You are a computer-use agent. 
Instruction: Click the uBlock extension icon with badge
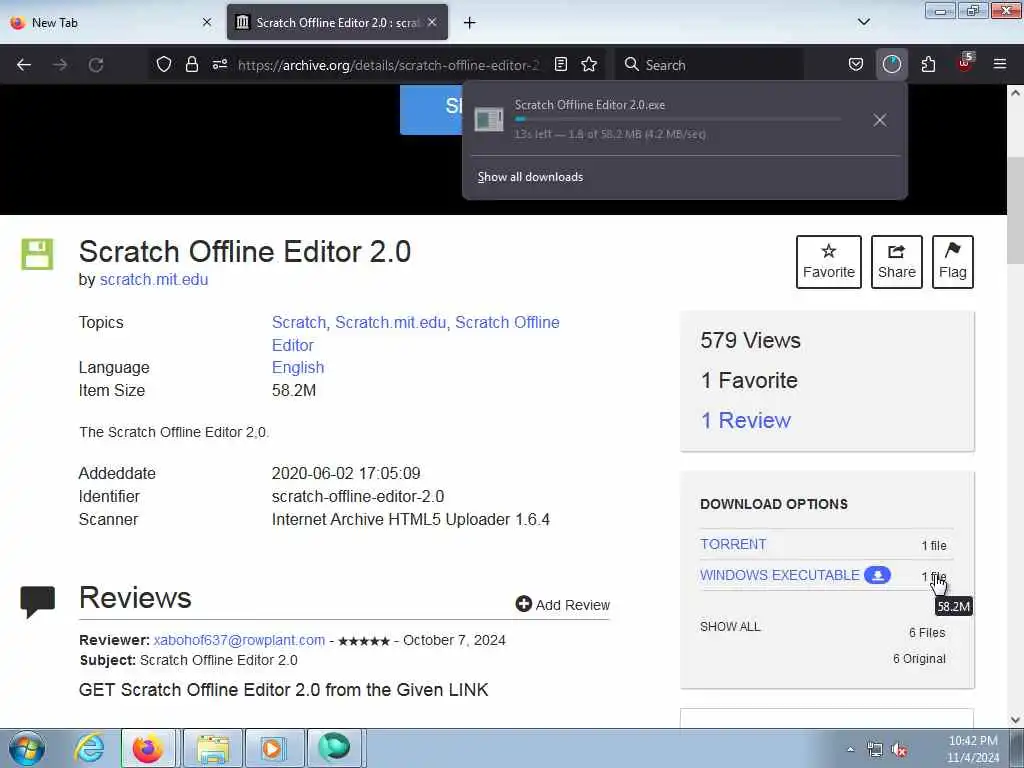[x=965, y=63]
